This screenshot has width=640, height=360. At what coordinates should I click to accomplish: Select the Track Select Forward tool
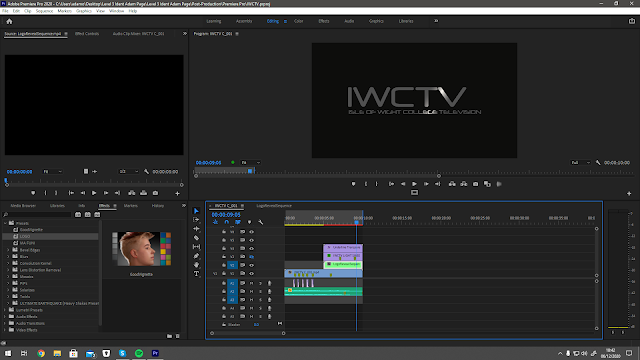(196, 220)
